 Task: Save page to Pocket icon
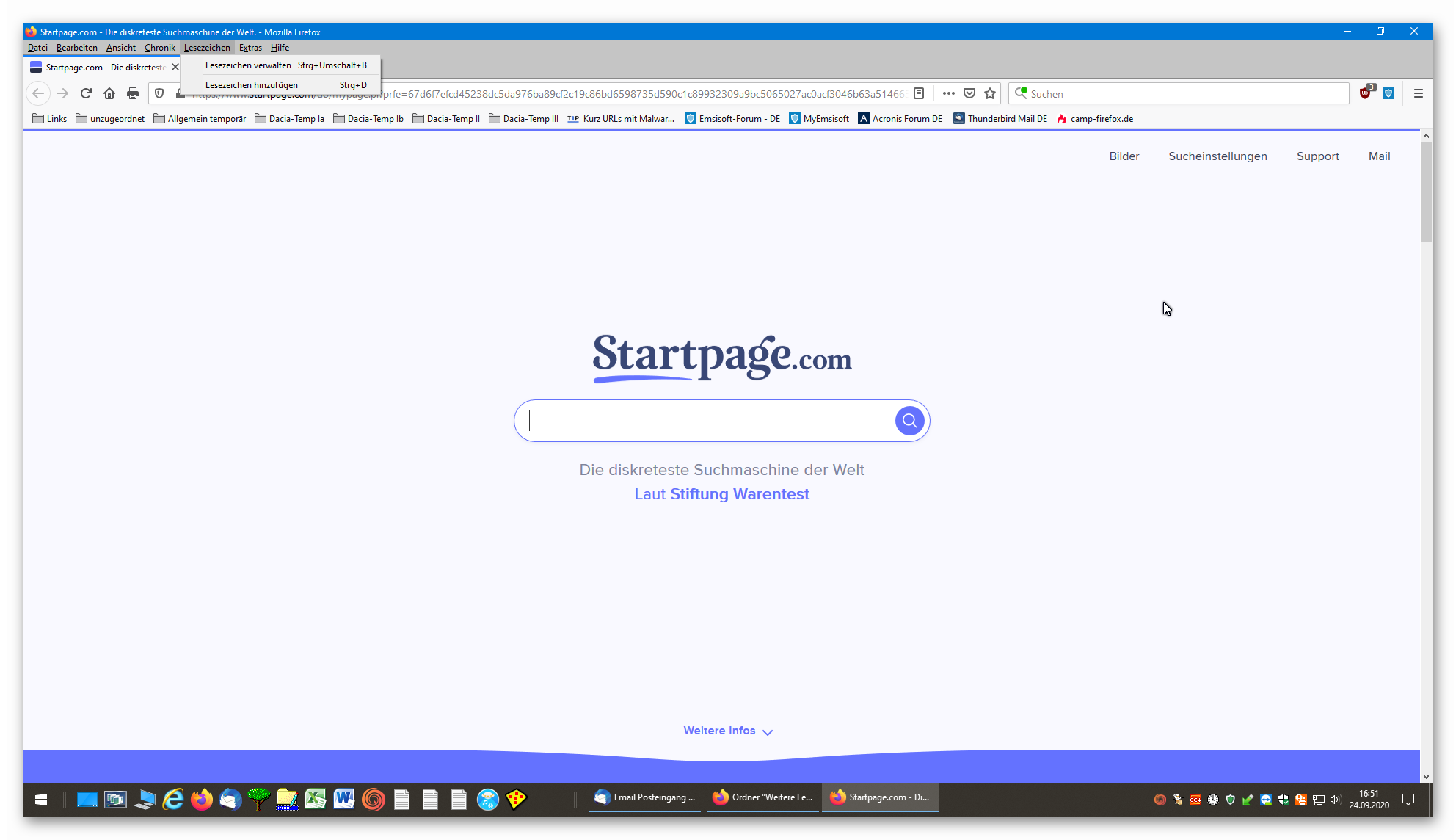pyautogui.click(x=969, y=93)
